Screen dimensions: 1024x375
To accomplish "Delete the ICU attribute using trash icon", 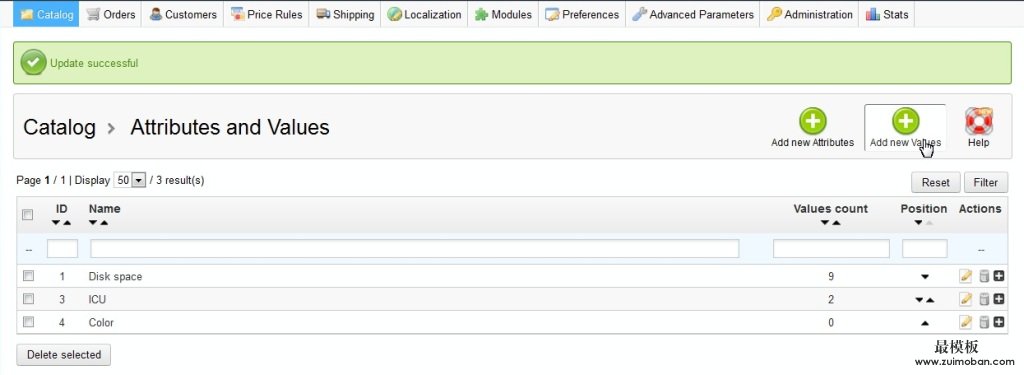I will pyautogui.click(x=984, y=299).
